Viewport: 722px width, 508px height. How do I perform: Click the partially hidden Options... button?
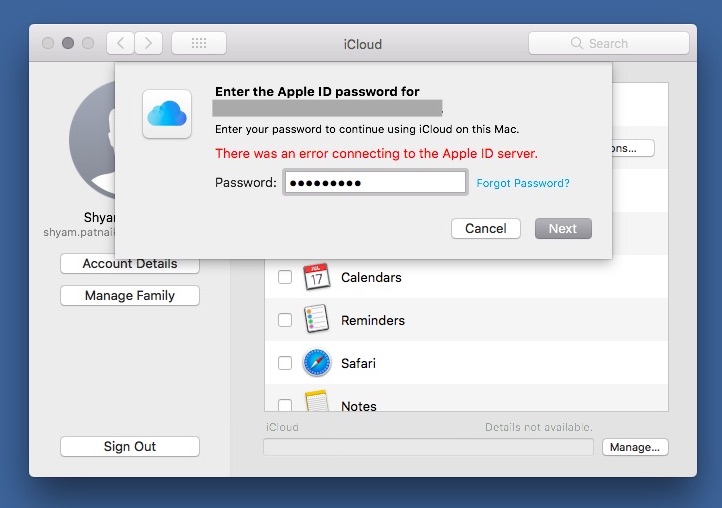coord(633,148)
